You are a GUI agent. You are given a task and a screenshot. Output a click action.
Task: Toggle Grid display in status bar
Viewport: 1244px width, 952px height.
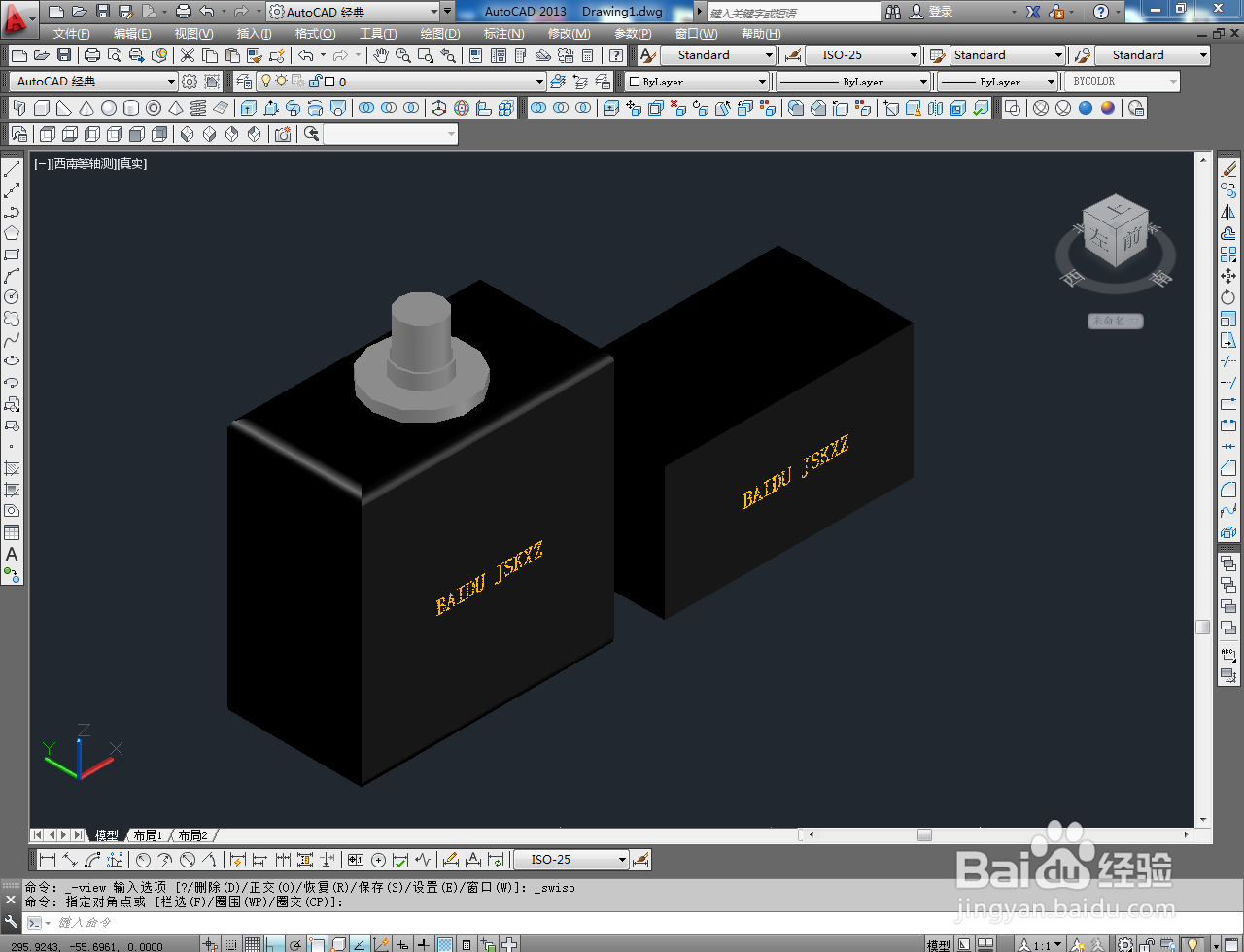tap(253, 944)
